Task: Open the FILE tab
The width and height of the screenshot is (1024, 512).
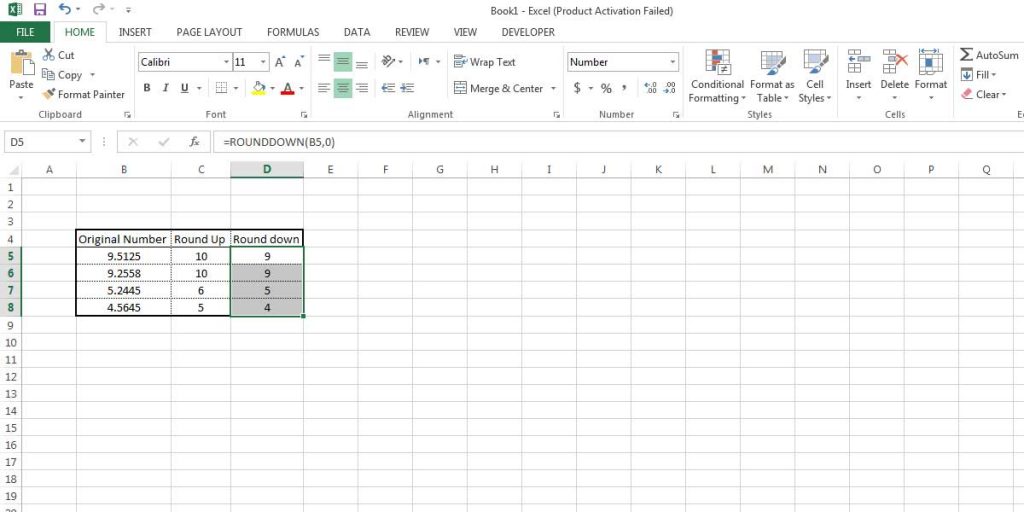Action: (x=25, y=32)
